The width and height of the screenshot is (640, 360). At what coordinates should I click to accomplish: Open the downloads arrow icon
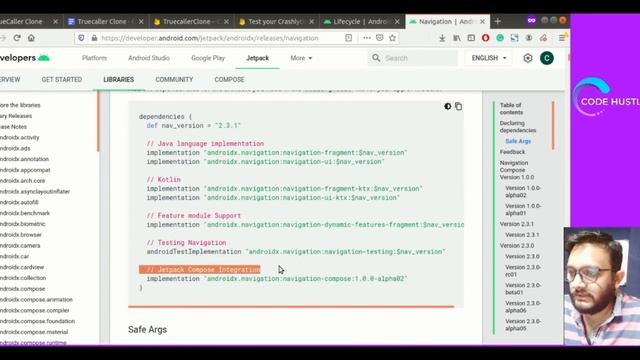pyautogui.click(x=442, y=38)
